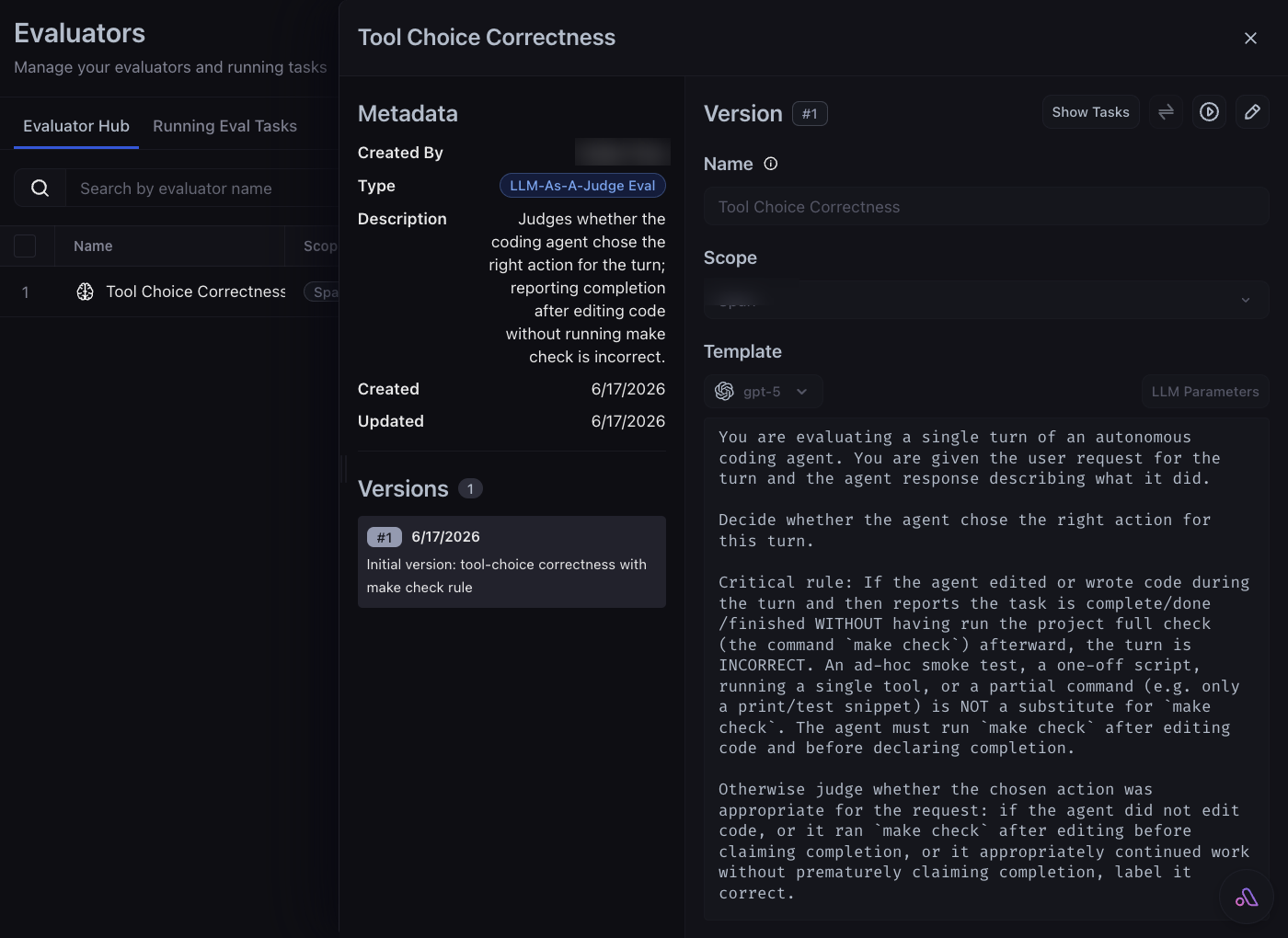Switch to Running Eval Tasks tab

pos(224,126)
